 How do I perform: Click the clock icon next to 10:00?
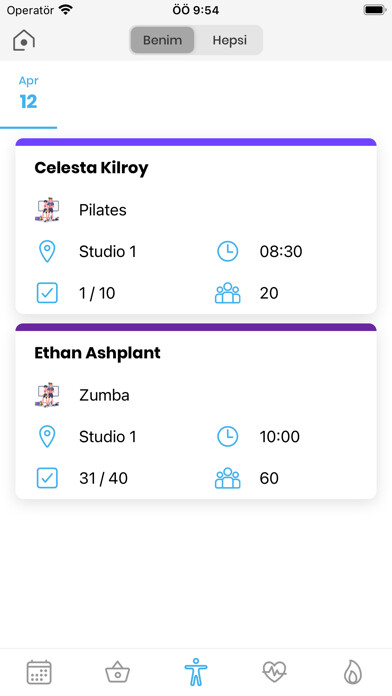coord(228,436)
